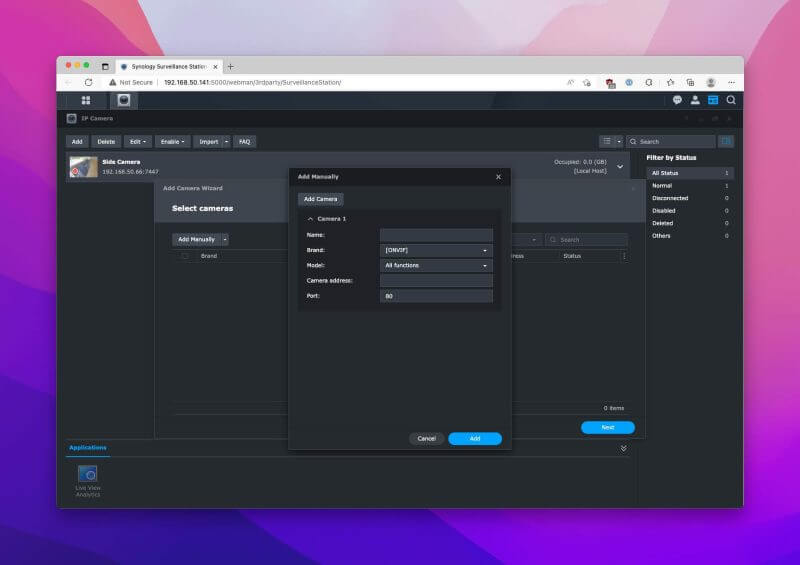Screen dimensions: 800x565
Task: Click the Side Camera thumbnail
Action: click(x=84, y=167)
